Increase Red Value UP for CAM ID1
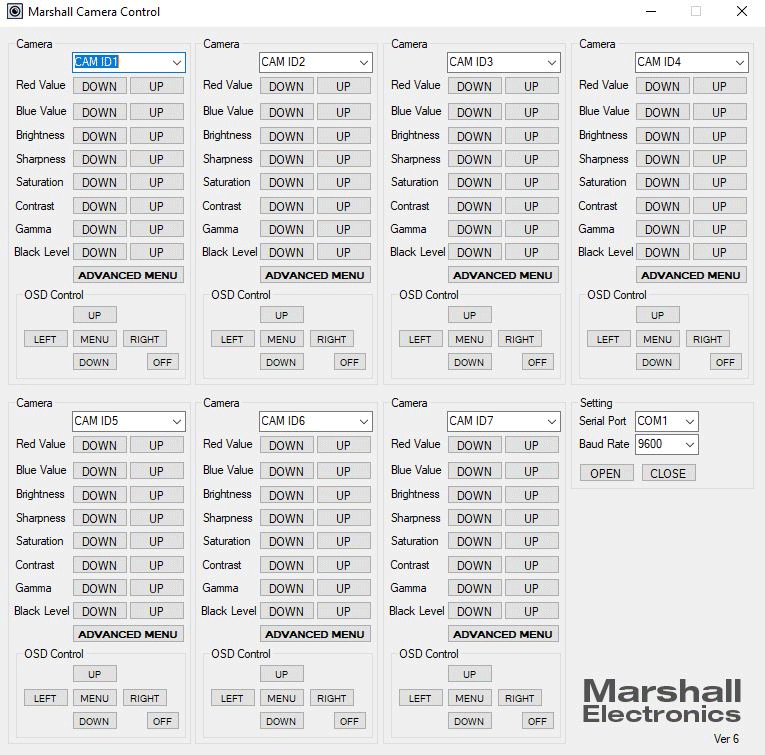Image resolution: width=765 pixels, height=755 pixels. 157,86
